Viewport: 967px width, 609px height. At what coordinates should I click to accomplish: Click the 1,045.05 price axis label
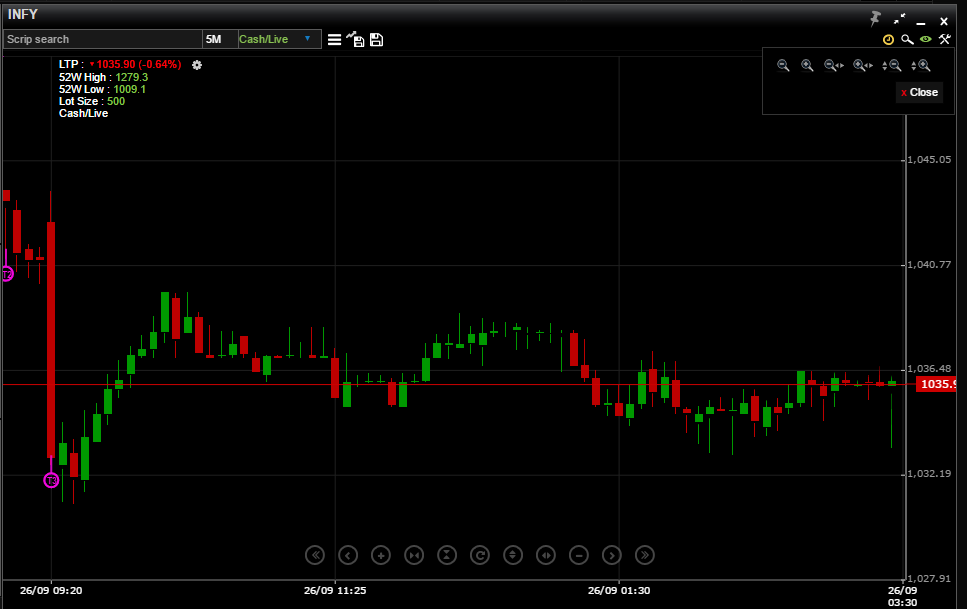coord(929,160)
